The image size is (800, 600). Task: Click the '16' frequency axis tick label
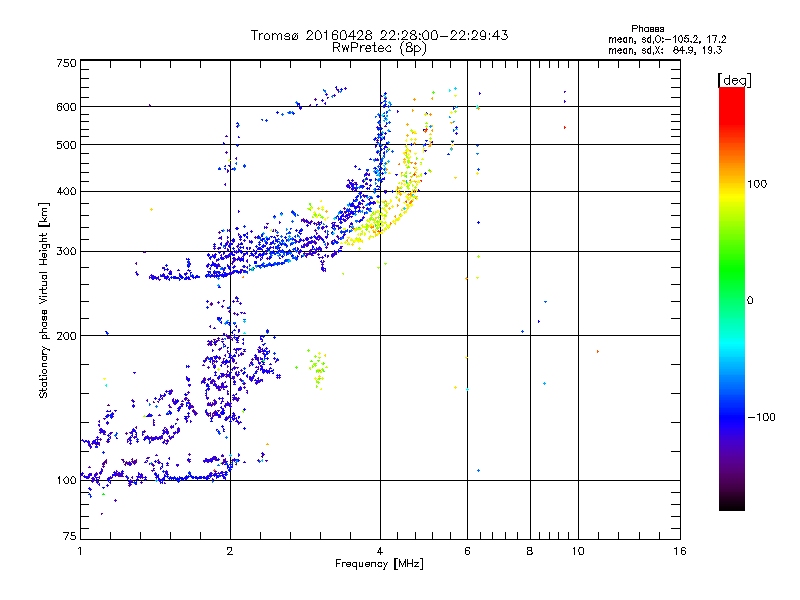tap(680, 551)
